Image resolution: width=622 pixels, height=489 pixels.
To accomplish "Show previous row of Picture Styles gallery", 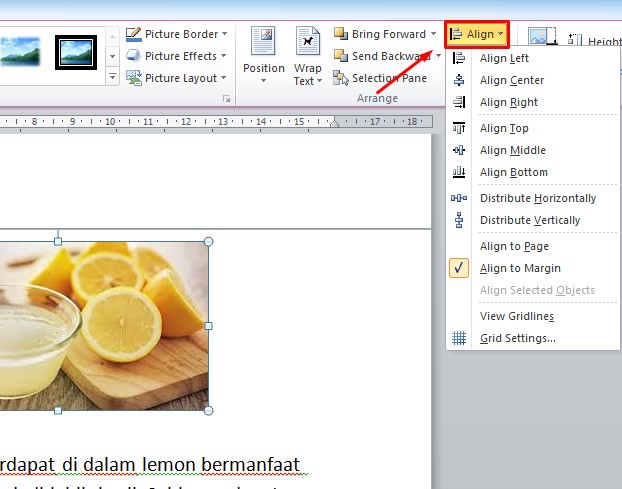I will coord(112,37).
